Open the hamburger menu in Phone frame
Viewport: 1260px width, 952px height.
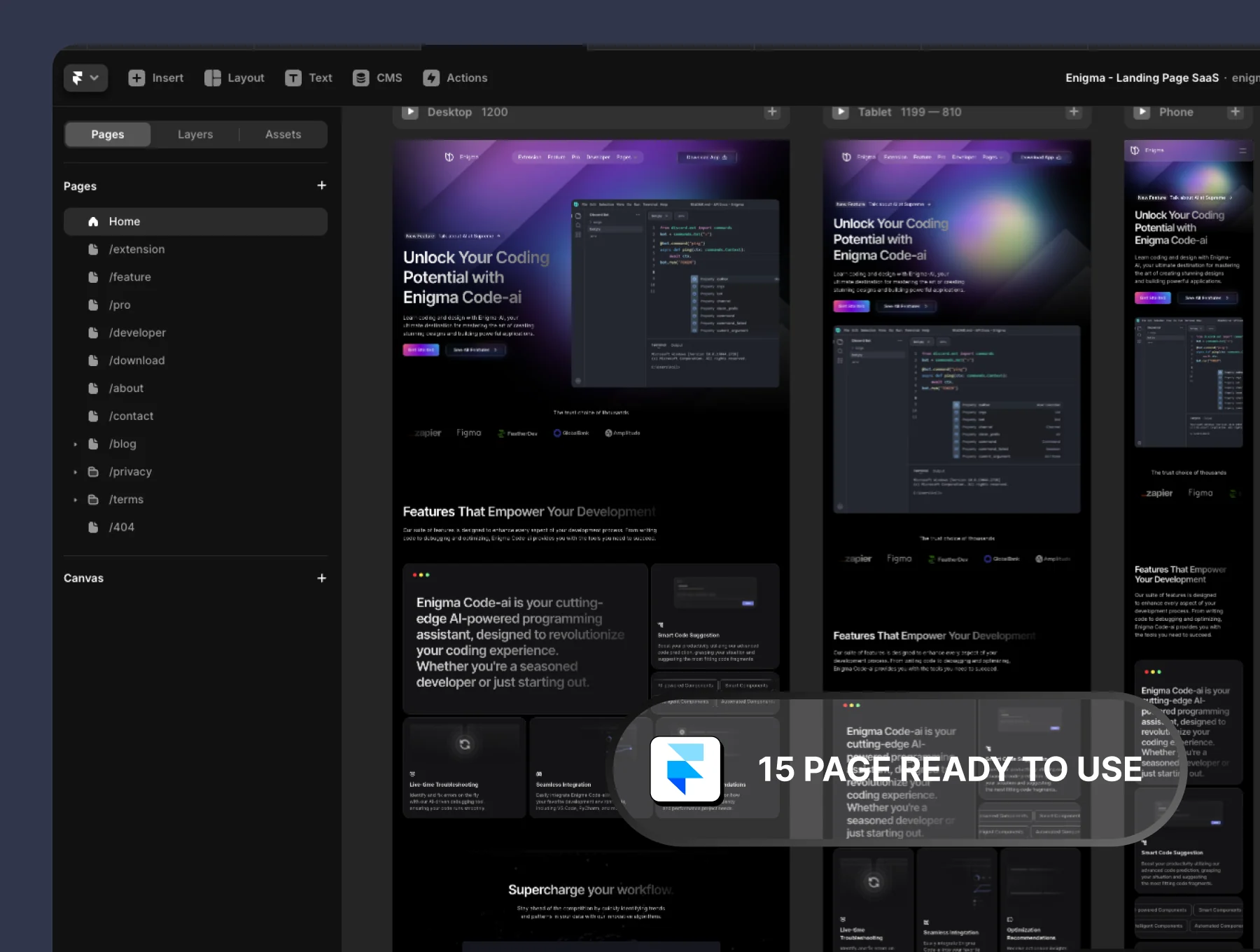click(x=1242, y=150)
